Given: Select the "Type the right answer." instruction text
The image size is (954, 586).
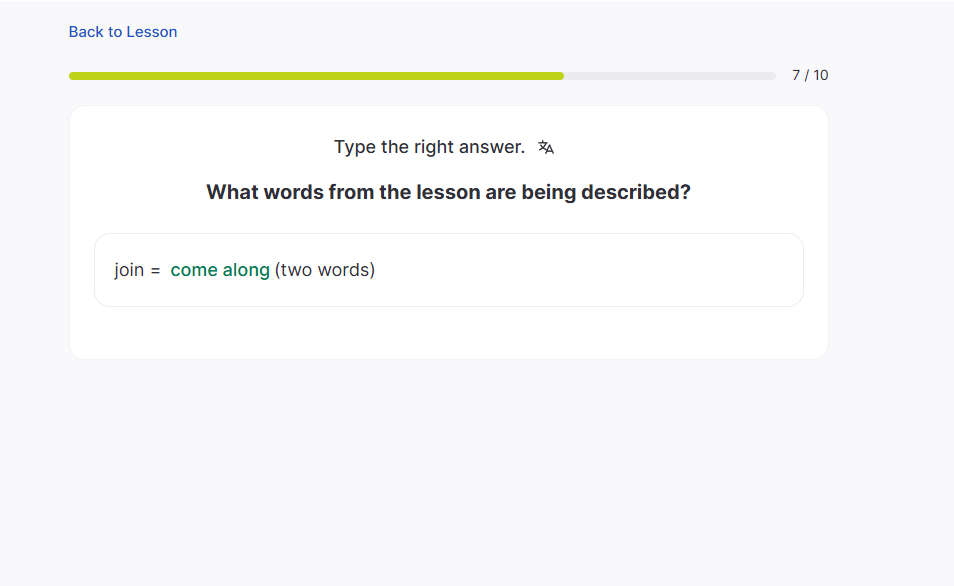Looking at the screenshot, I should coord(429,147).
